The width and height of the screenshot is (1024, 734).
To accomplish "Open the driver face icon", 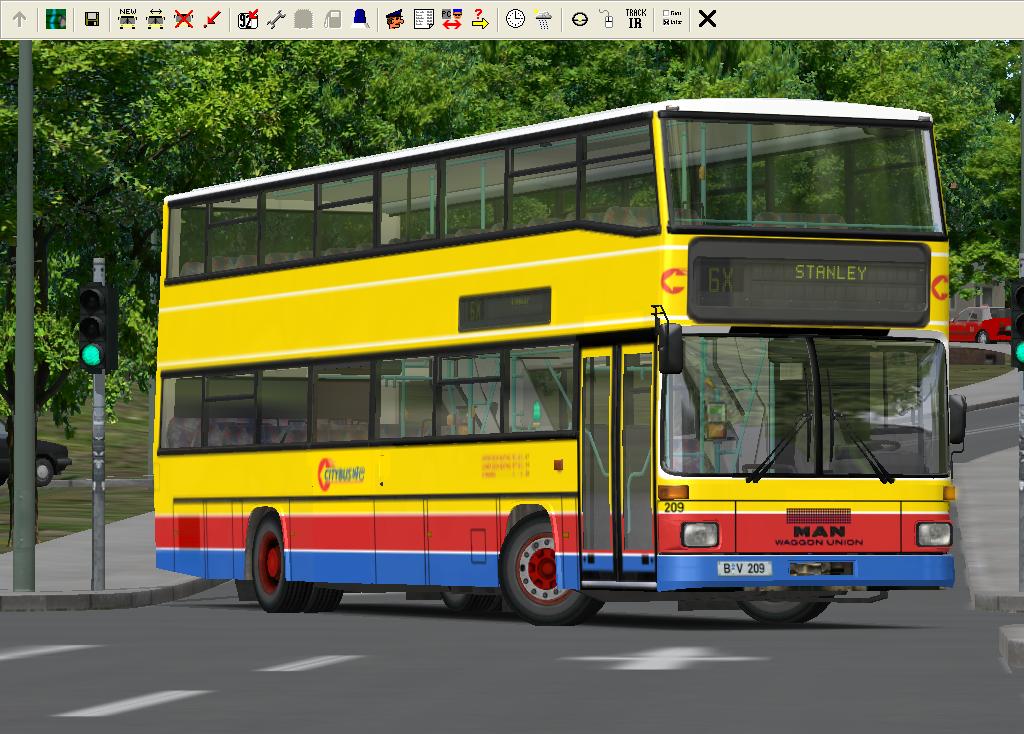I will tap(394, 19).
